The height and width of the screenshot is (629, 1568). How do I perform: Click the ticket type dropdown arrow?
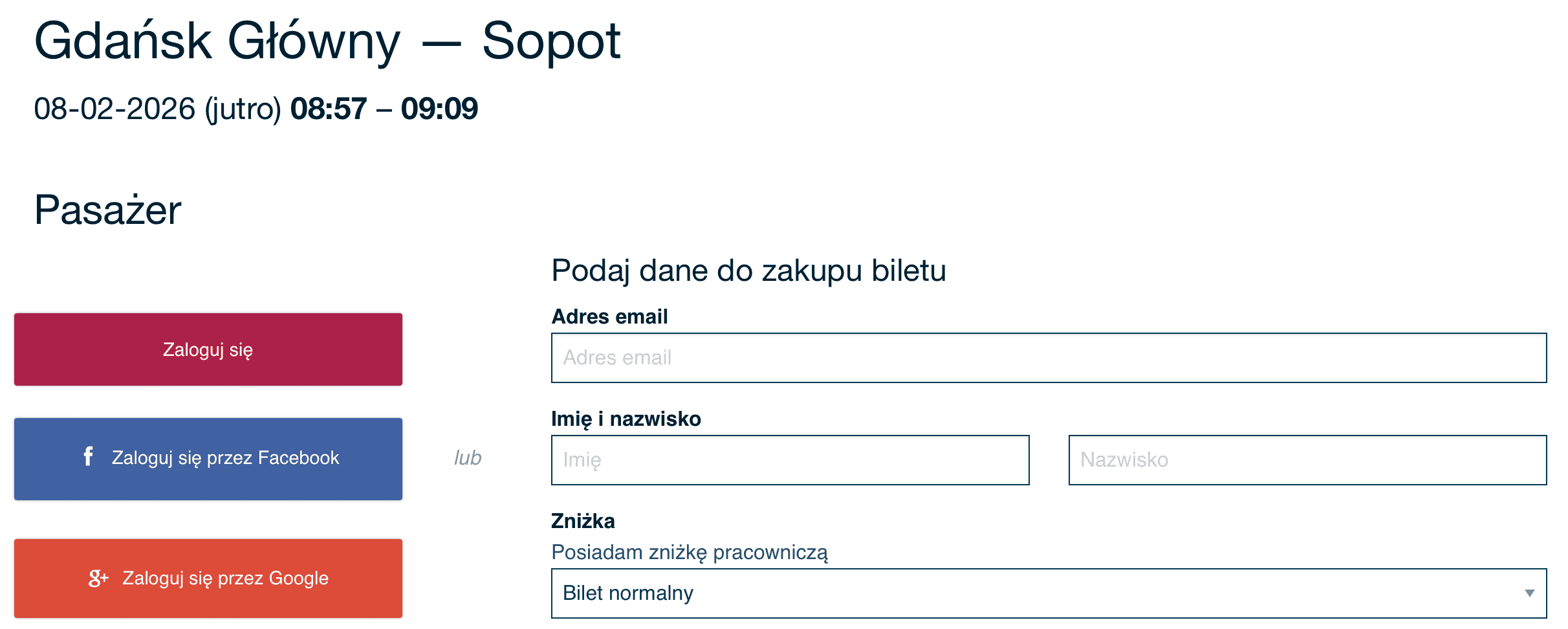[1529, 593]
